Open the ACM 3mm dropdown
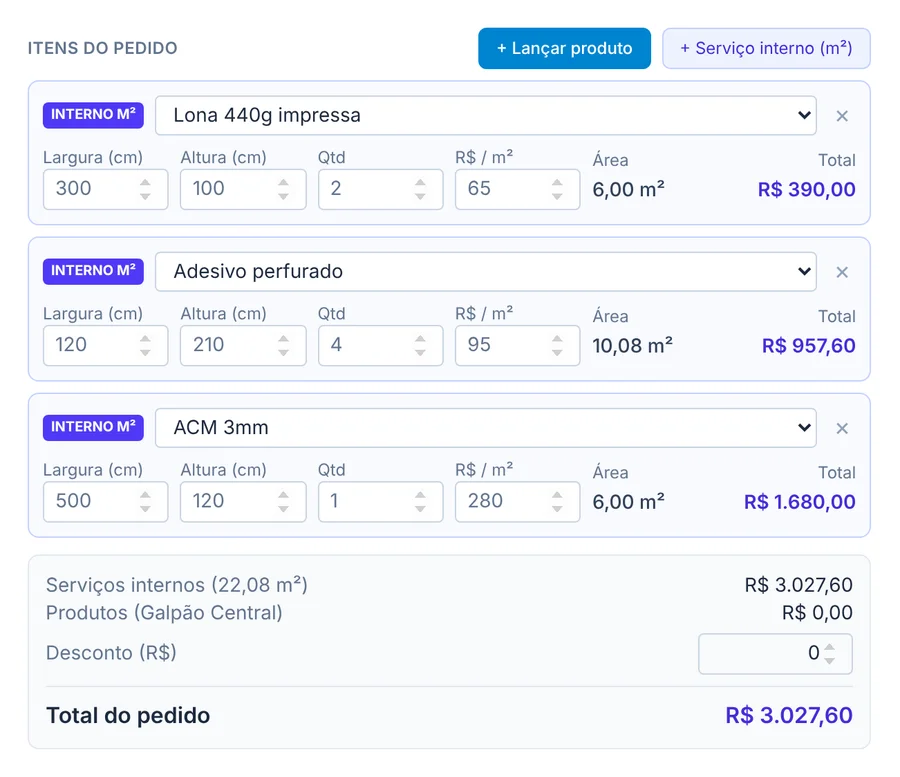The width and height of the screenshot is (900, 777). tap(486, 428)
